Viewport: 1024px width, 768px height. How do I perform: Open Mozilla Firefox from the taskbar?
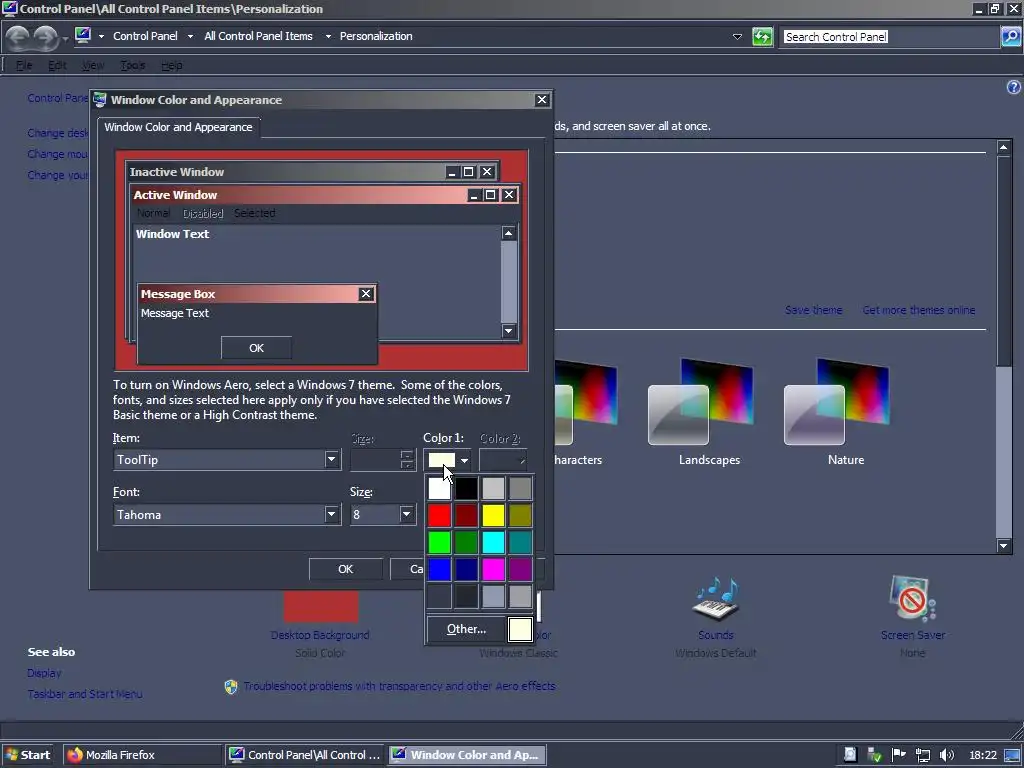click(x=142, y=755)
